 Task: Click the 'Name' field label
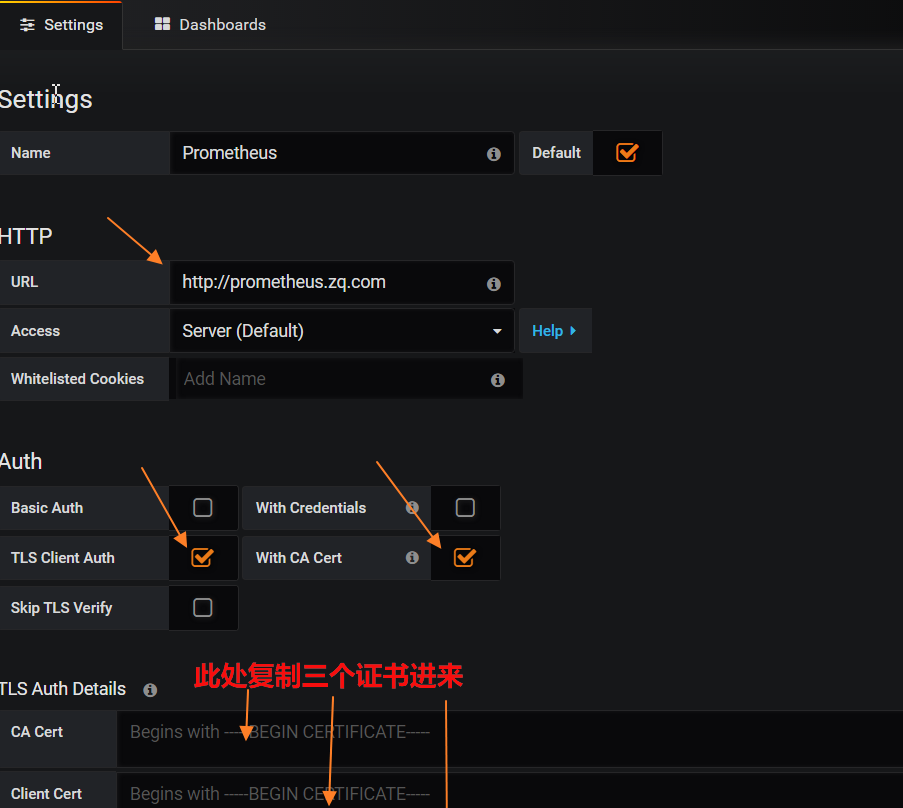(31, 153)
